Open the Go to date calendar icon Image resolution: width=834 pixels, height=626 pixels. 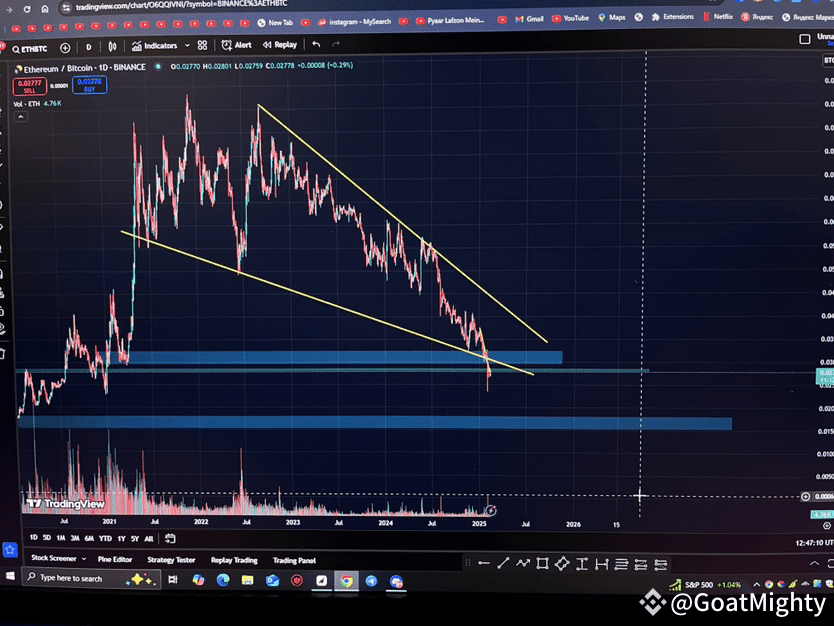(170, 539)
